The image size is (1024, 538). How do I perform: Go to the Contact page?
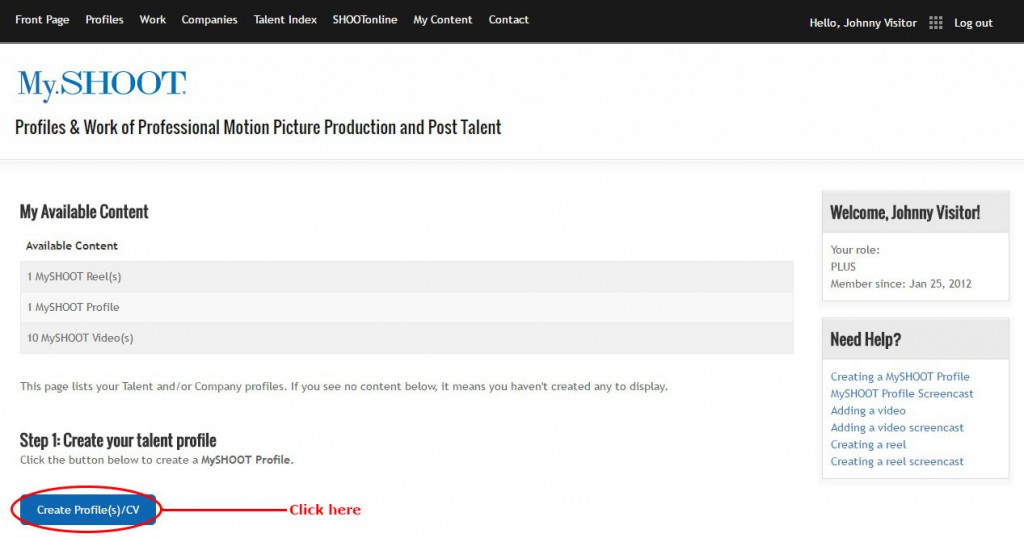coord(508,20)
